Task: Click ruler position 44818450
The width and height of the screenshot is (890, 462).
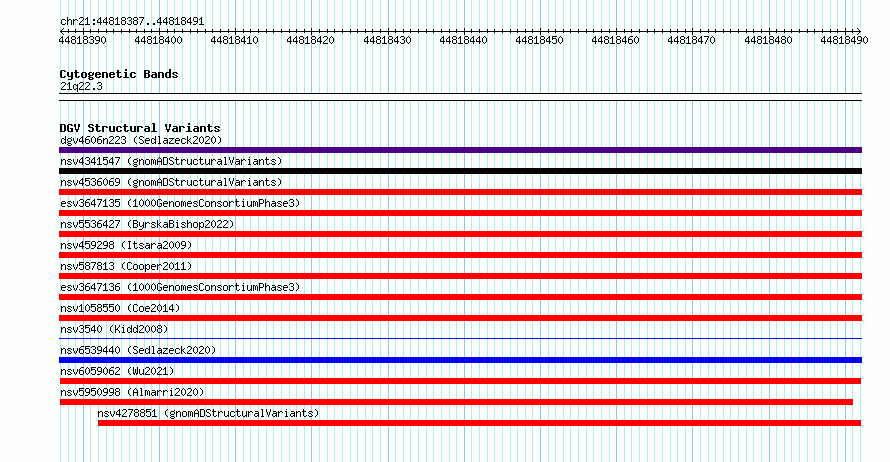Action: [x=539, y=40]
